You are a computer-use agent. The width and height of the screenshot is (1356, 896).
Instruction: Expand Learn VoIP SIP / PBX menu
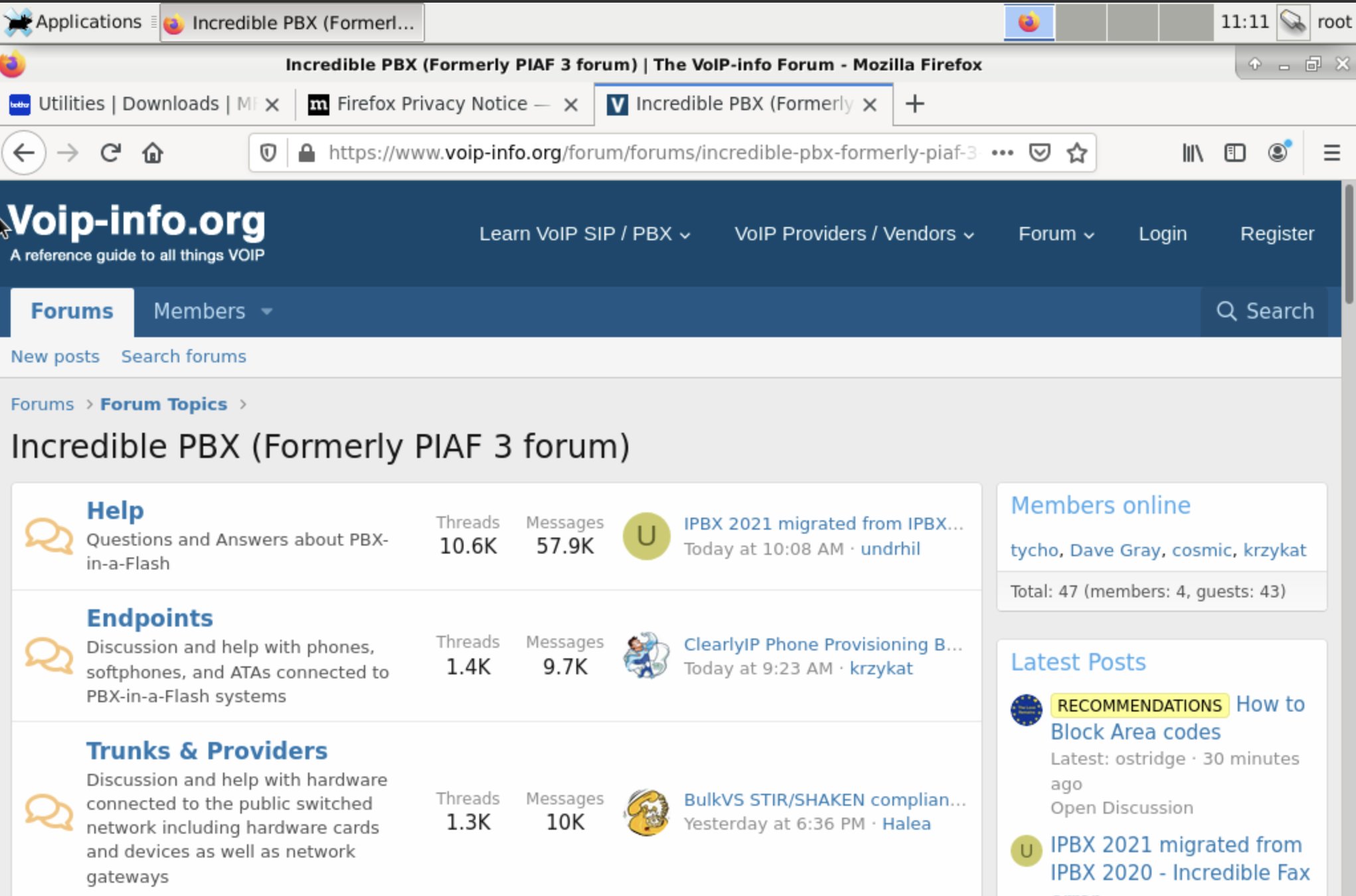click(x=584, y=234)
